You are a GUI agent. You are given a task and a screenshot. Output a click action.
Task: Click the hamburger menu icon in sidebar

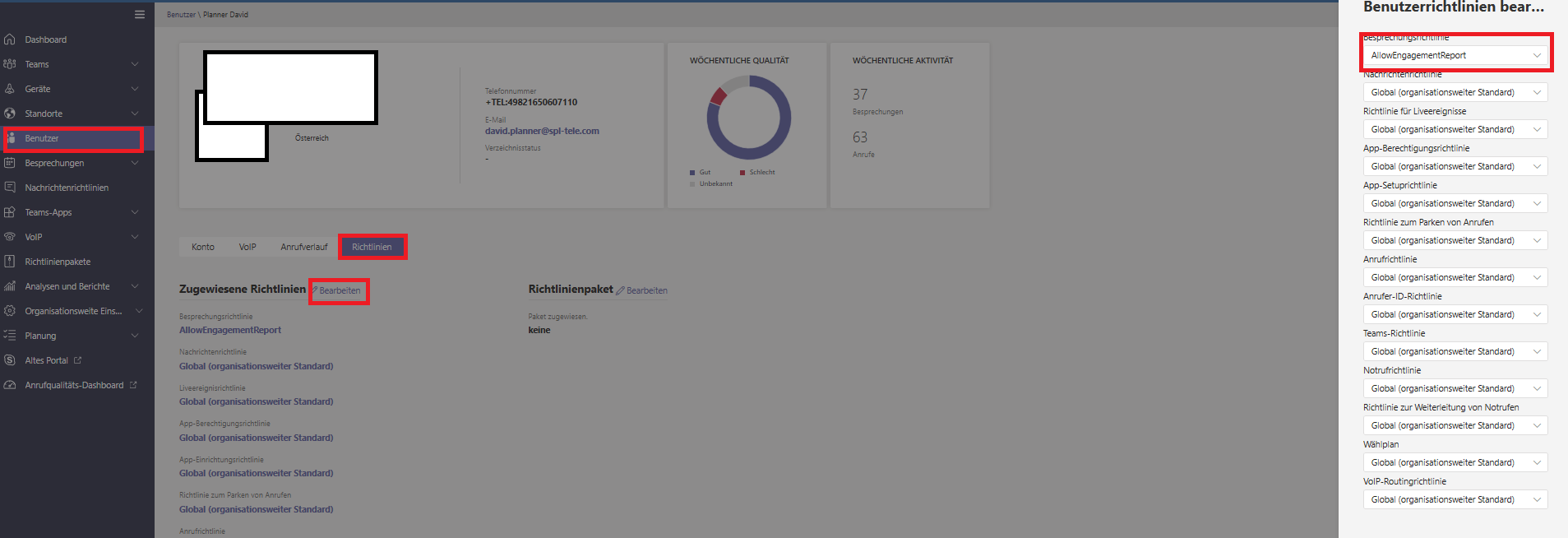(x=139, y=15)
